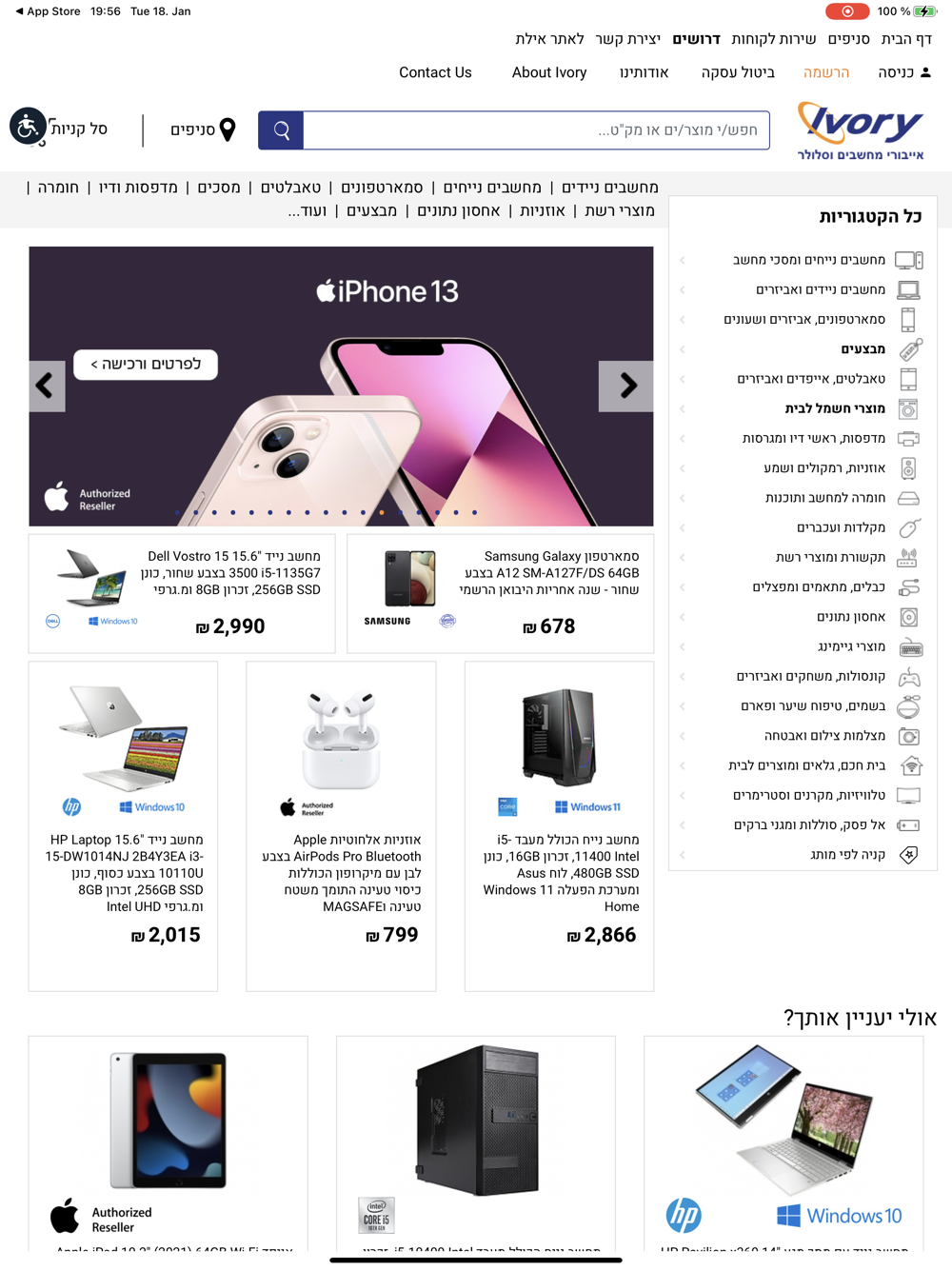This screenshot has width=952, height=1270.
Task: Select the printer category icon
Action: [909, 439]
